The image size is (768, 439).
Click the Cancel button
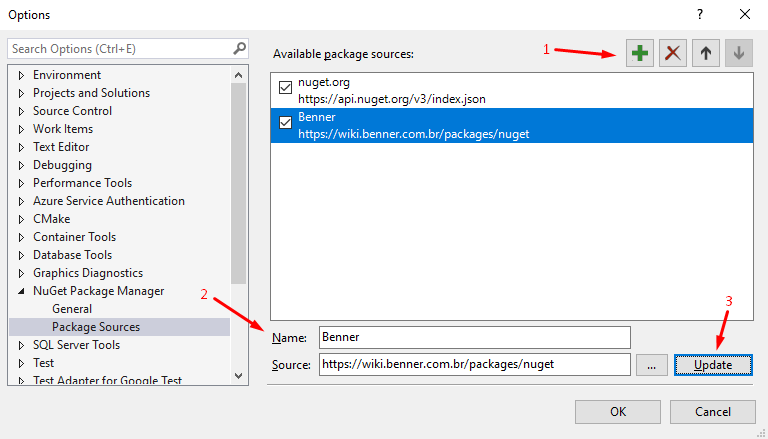click(713, 412)
